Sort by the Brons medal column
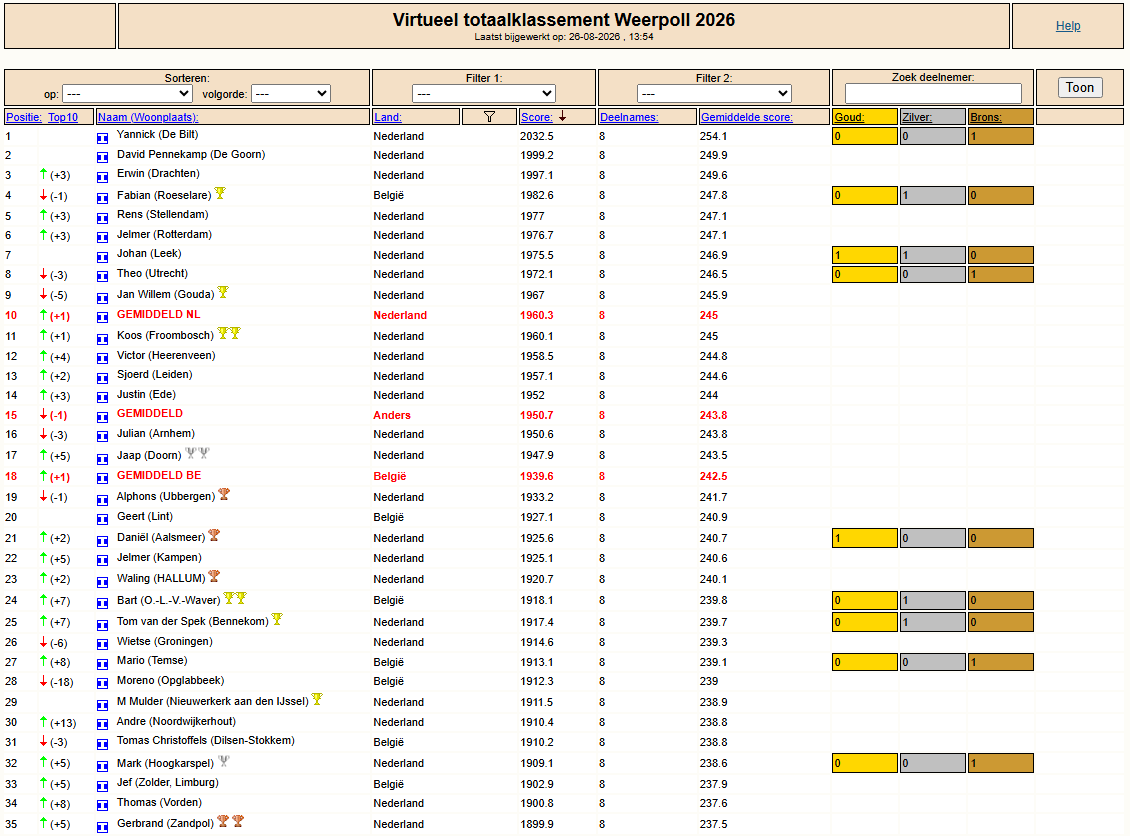Image resolution: width=1130 pixels, height=836 pixels. pos(986,117)
